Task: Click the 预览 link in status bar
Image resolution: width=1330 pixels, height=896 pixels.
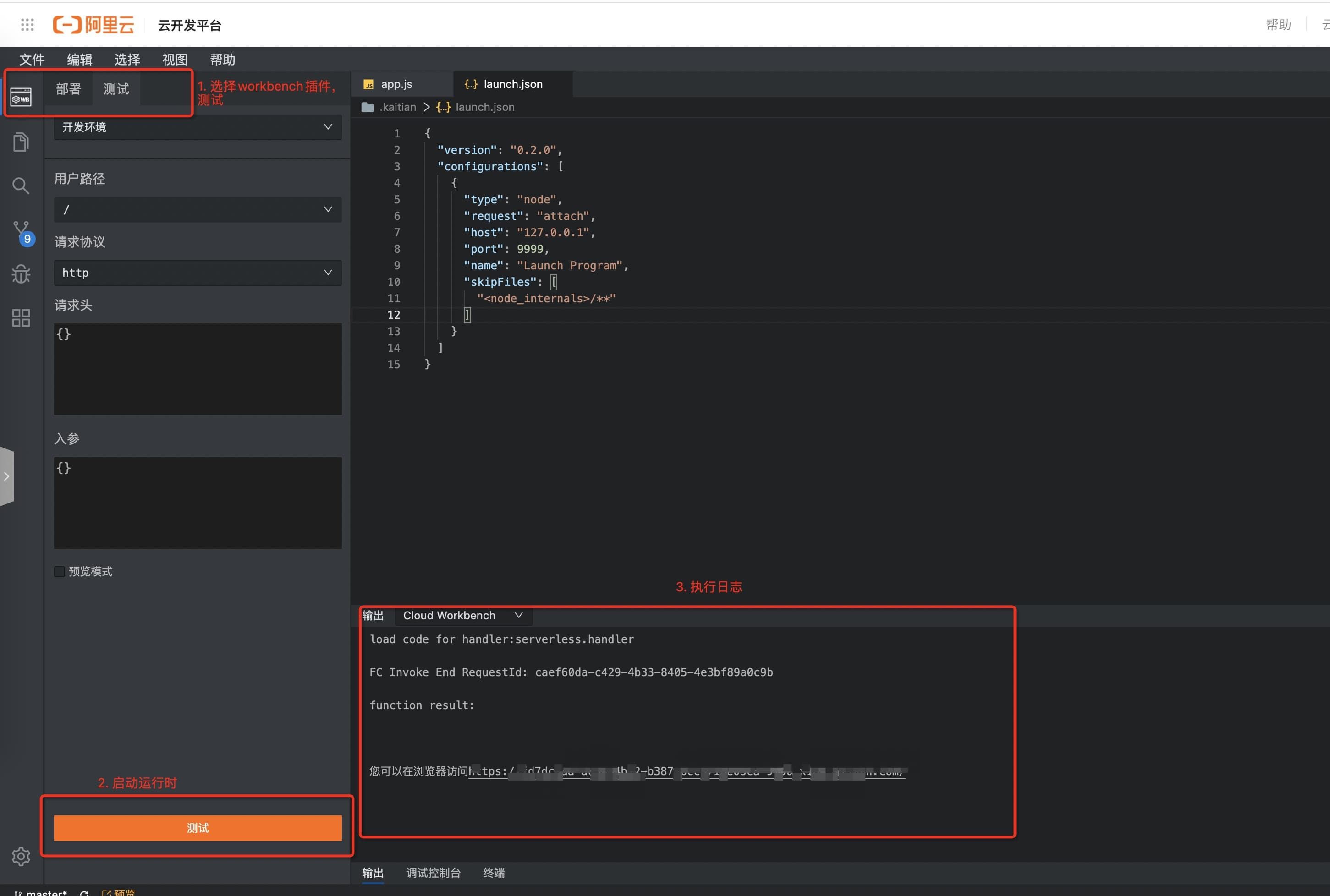Action: coord(119,893)
